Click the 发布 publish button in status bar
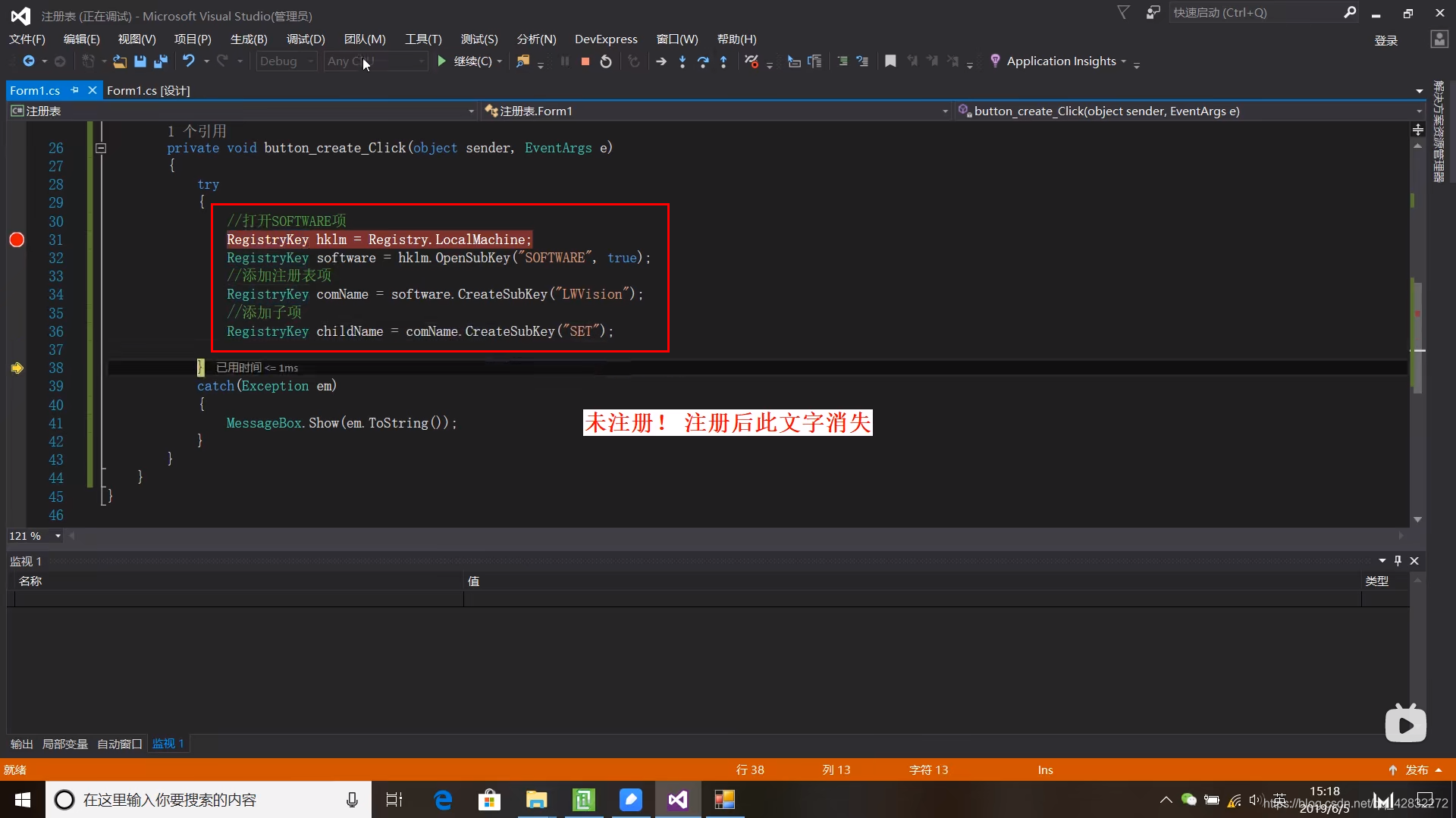Screen dimensions: 1456x818 (x=1416, y=770)
